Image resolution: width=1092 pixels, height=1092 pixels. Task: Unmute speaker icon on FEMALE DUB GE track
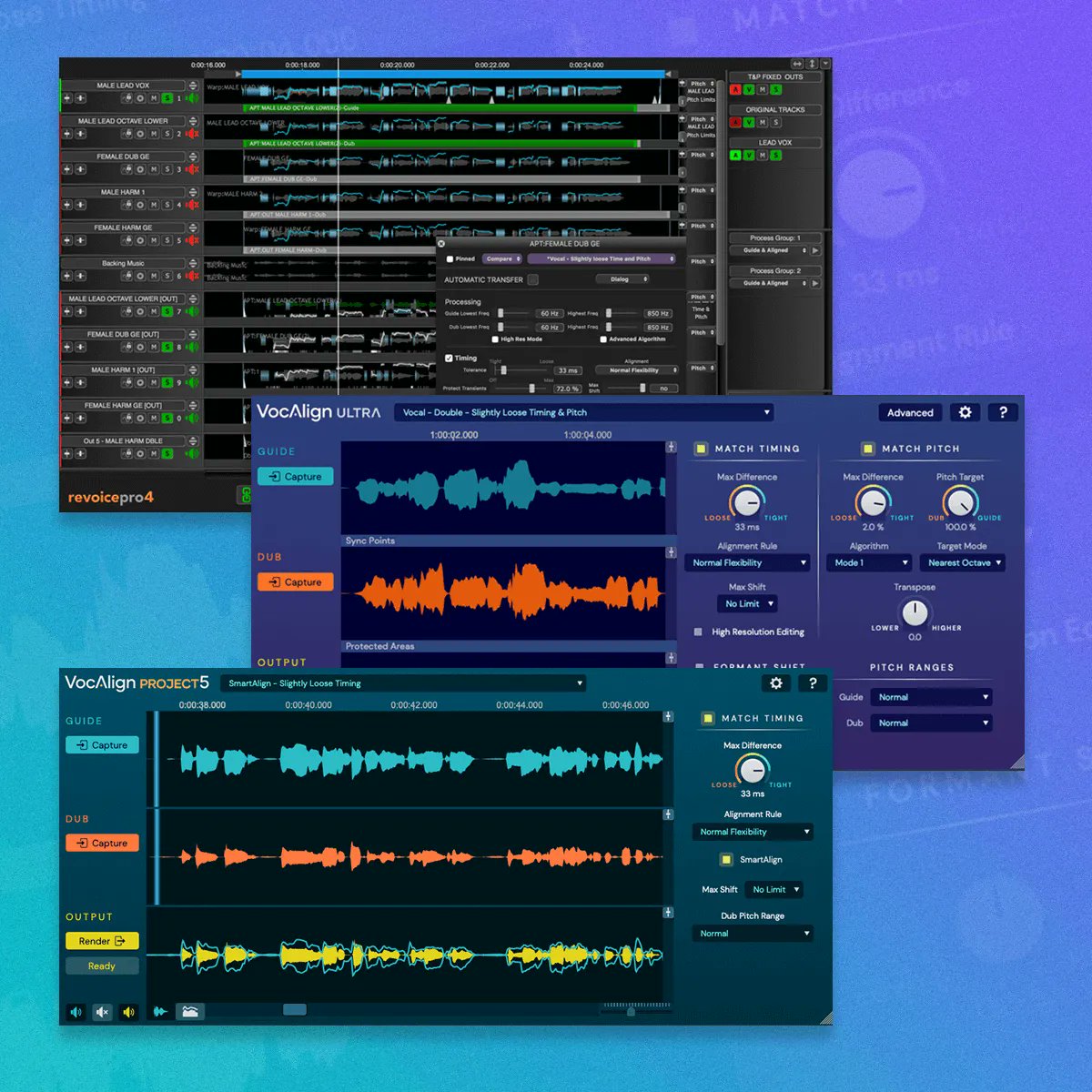192,169
